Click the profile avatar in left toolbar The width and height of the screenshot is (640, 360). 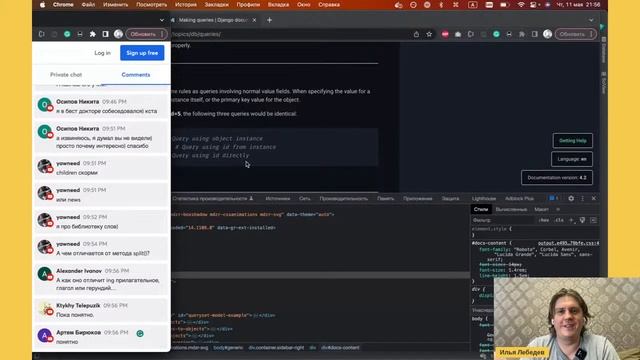pos(118,34)
